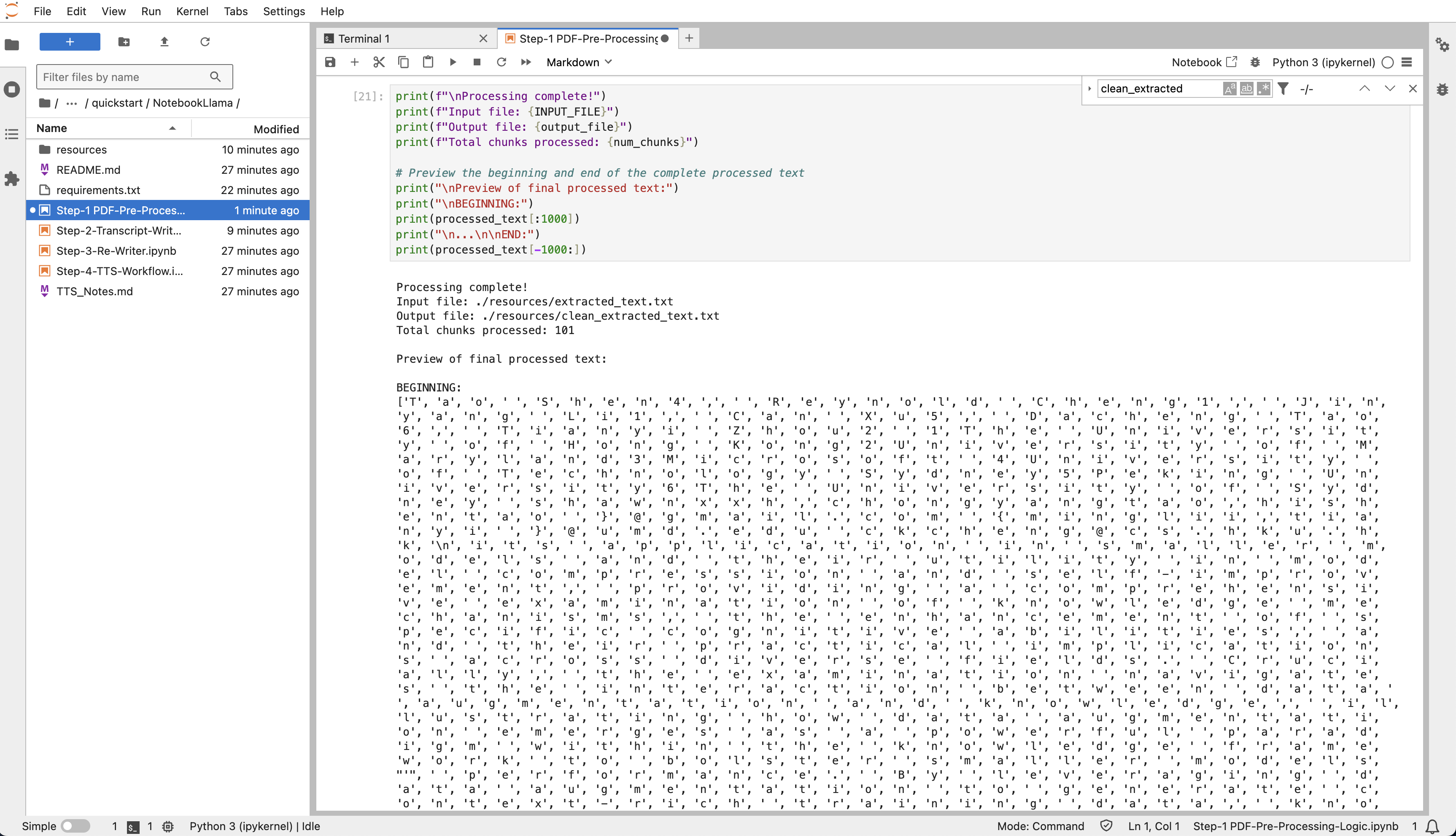Open the Kernel menu
This screenshot has width=1456, height=836.
pyautogui.click(x=192, y=11)
